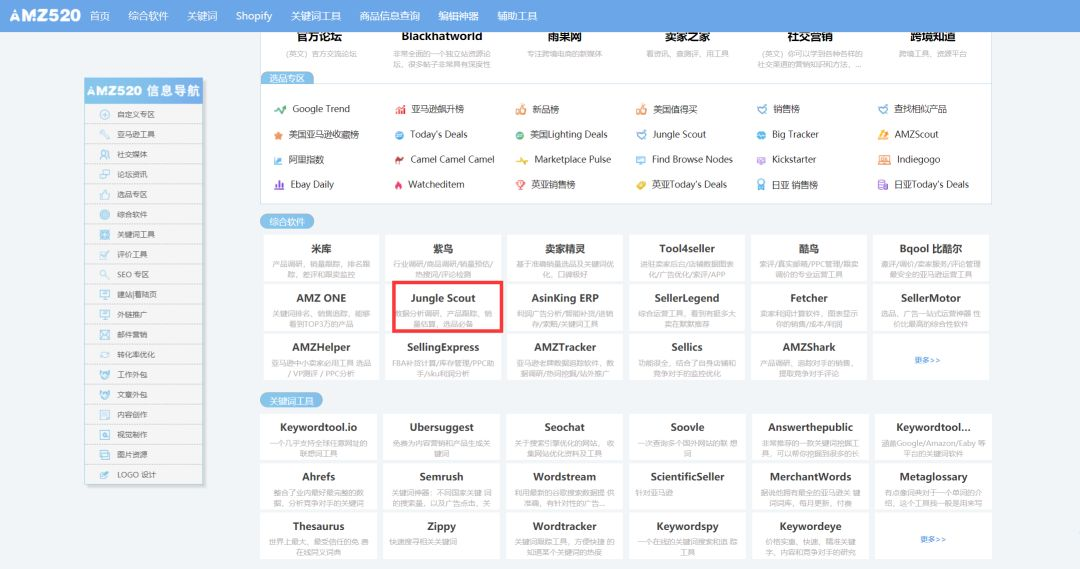This screenshot has width=1080, height=569.
Task: Click the SEO 专区 magnifier icon in sidebar
Action: click(x=105, y=274)
